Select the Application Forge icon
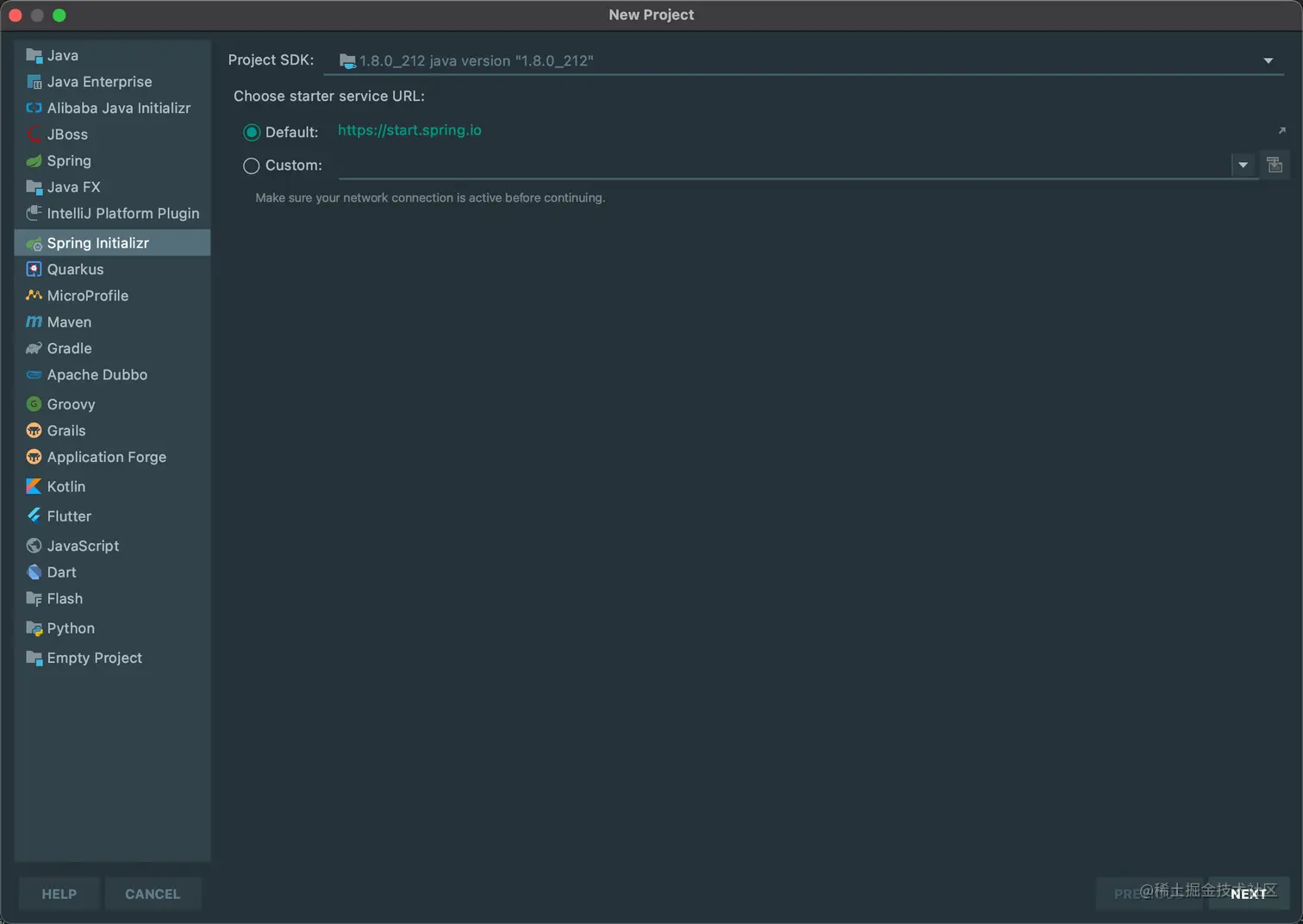 (34, 457)
